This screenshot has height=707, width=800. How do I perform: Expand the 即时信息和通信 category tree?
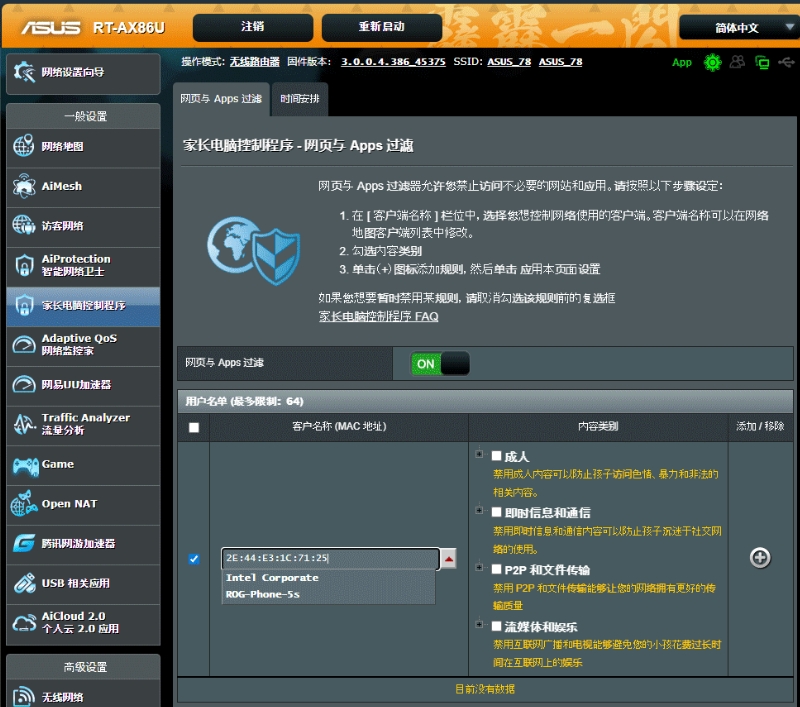tap(479, 510)
